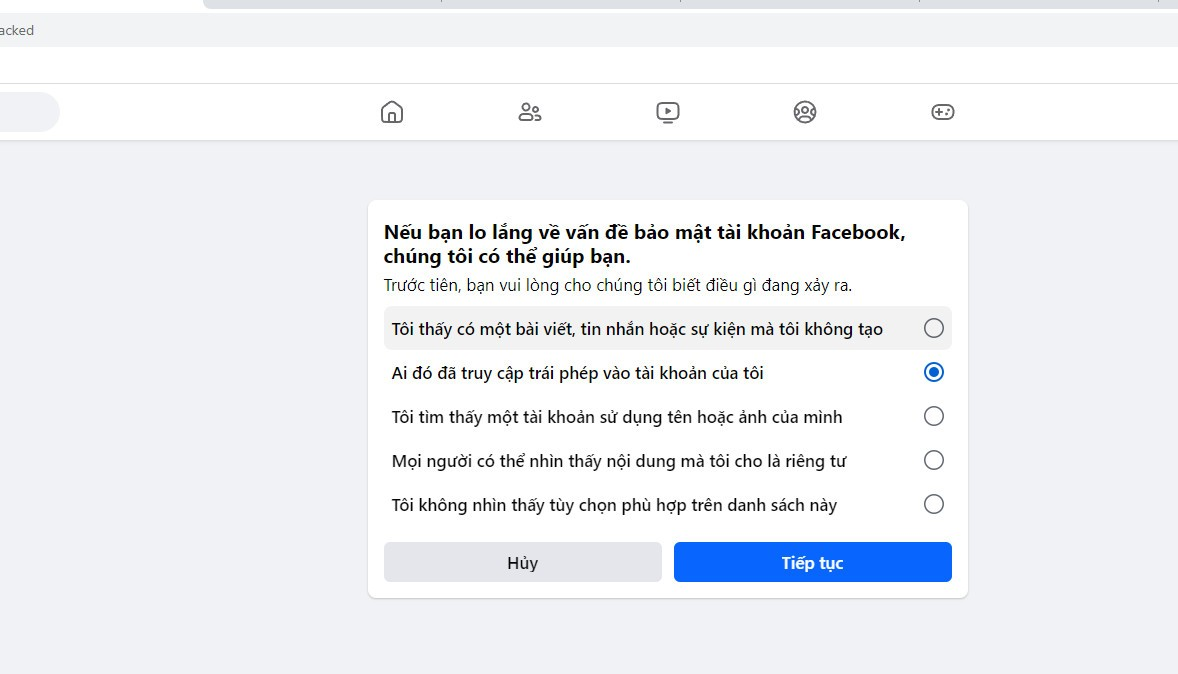Select the Video (Watch) icon
The image size is (1178, 674).
tap(667, 111)
